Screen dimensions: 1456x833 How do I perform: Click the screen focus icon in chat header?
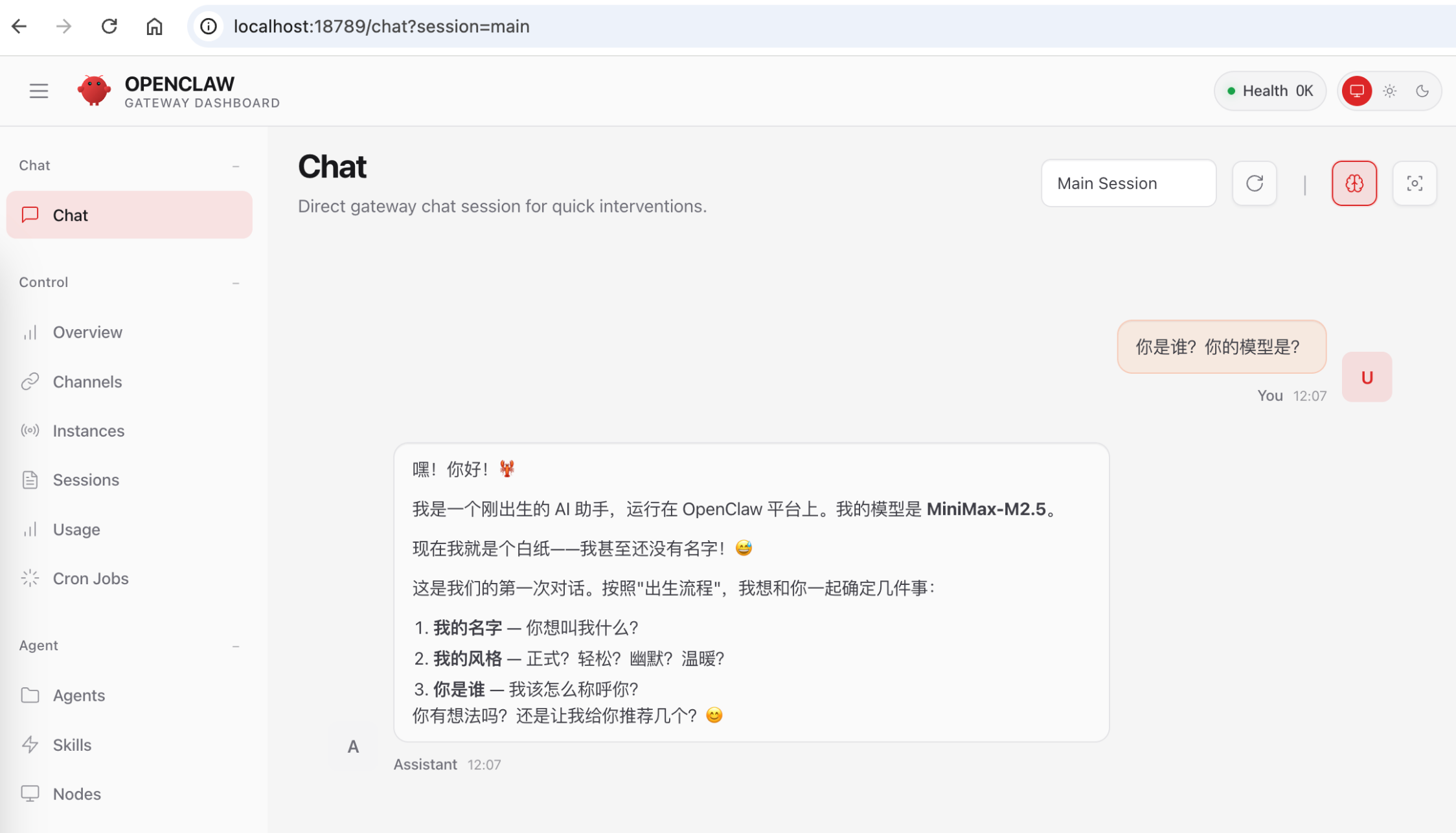pos(1415,183)
